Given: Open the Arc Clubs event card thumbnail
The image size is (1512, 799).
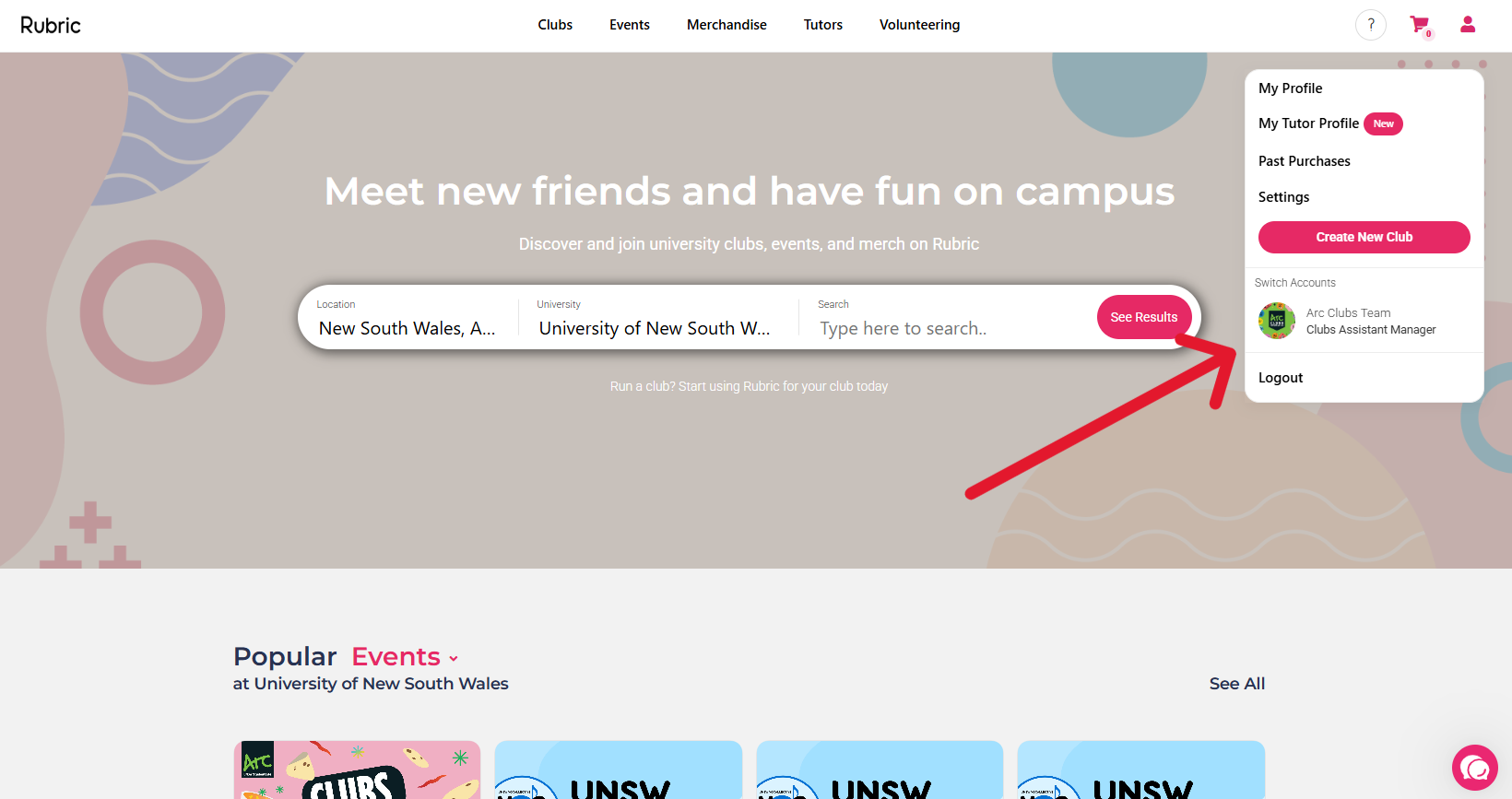Looking at the screenshot, I should coord(357,770).
